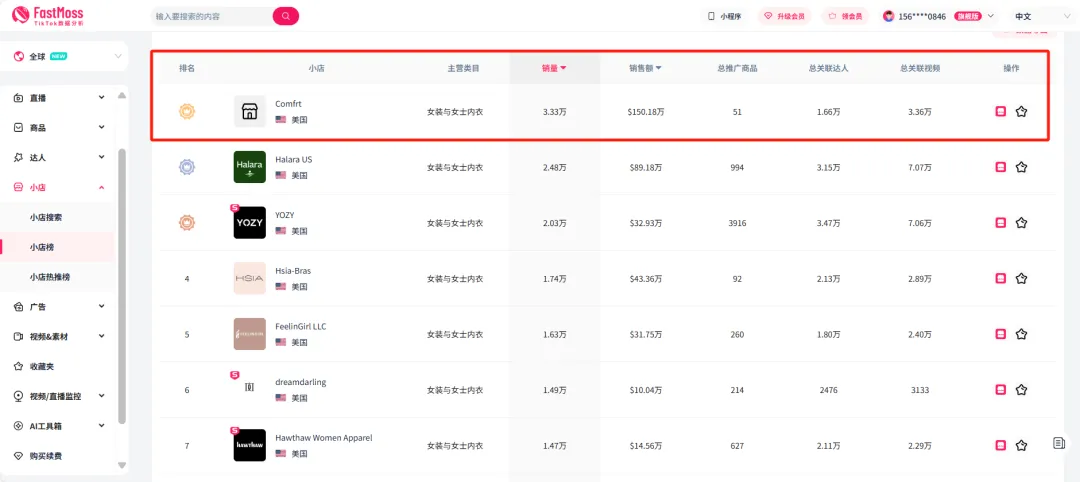Open the FeelinGirl LLC shop link
The image size is (1080, 482).
pyautogui.click(x=300, y=326)
